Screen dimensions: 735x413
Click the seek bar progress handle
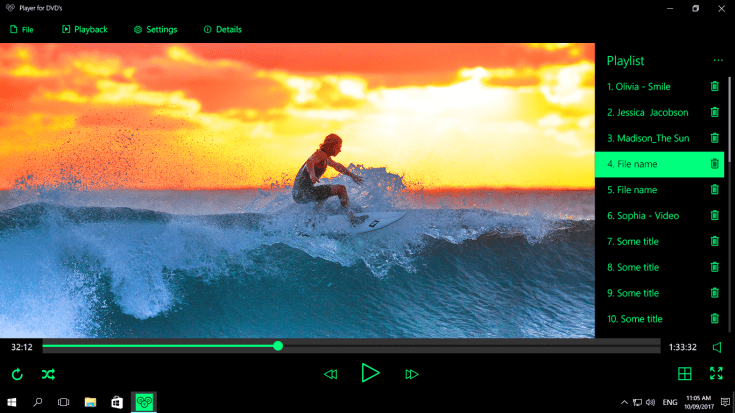[x=278, y=346]
